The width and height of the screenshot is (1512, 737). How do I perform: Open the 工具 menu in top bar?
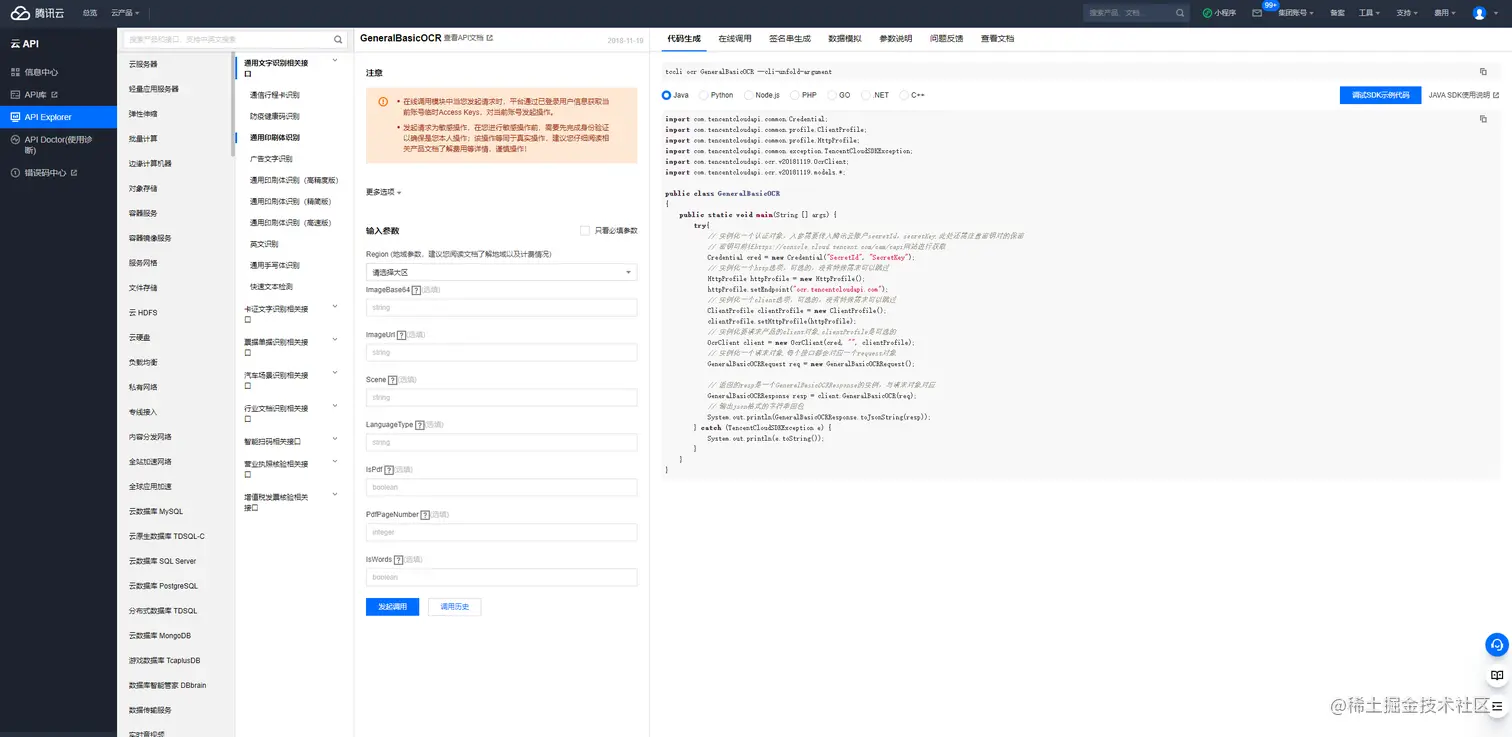pyautogui.click(x=1368, y=13)
